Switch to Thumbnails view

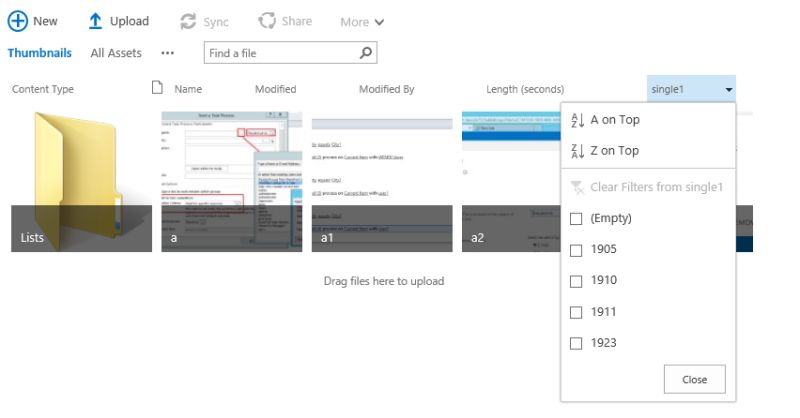pos(39,53)
